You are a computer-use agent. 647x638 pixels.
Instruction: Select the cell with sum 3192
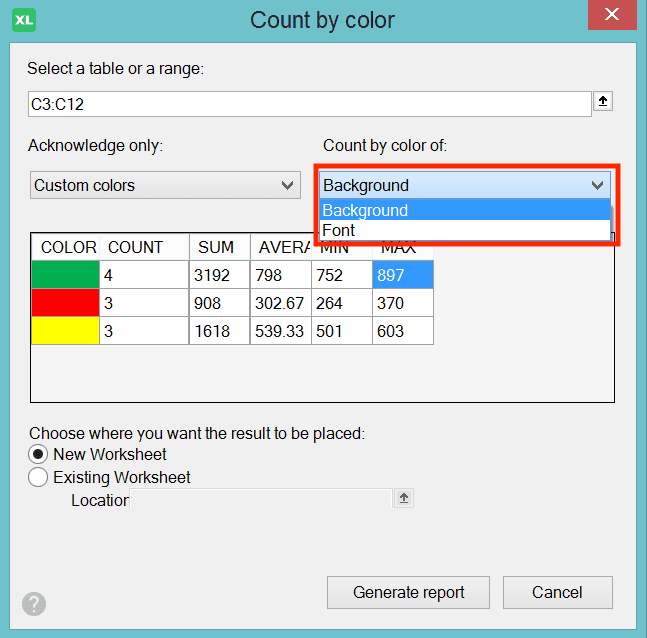point(220,274)
